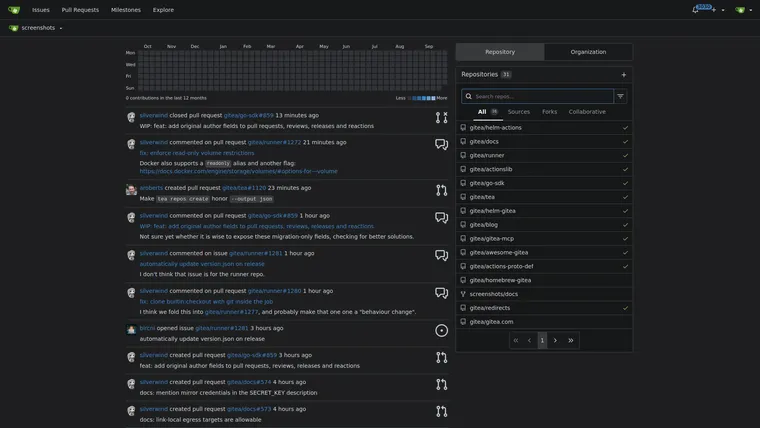Open the repository filter funnel icon
The height and width of the screenshot is (428, 760).
click(x=620, y=96)
